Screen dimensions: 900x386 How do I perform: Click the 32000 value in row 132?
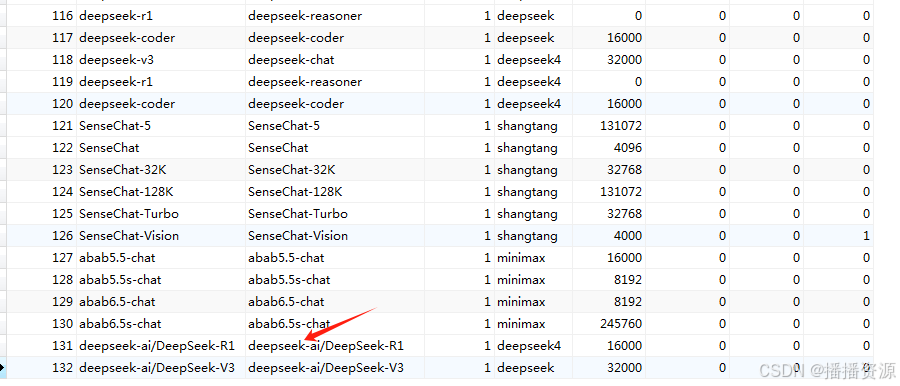(624, 368)
